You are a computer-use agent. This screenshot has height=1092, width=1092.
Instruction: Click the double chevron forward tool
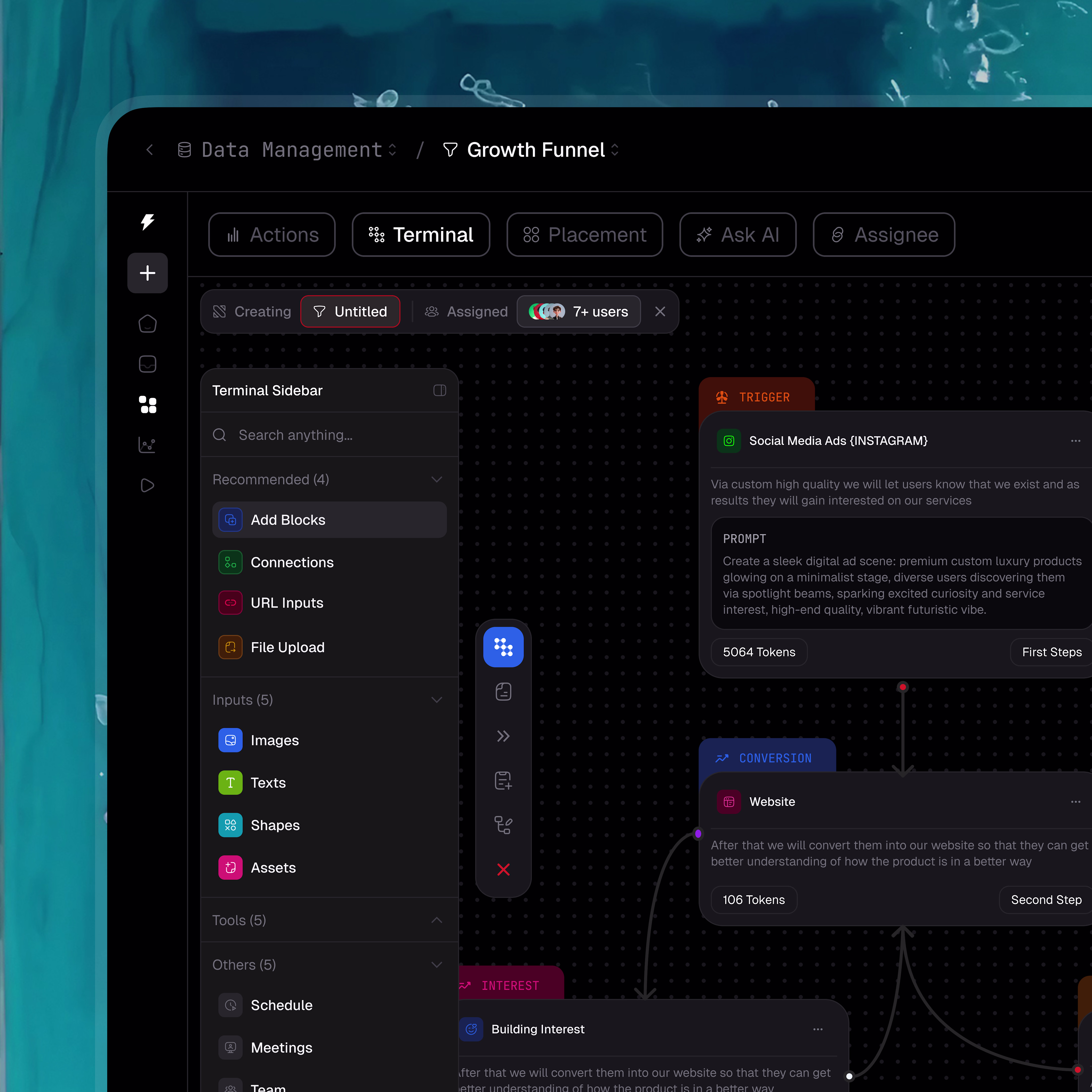pyautogui.click(x=503, y=736)
